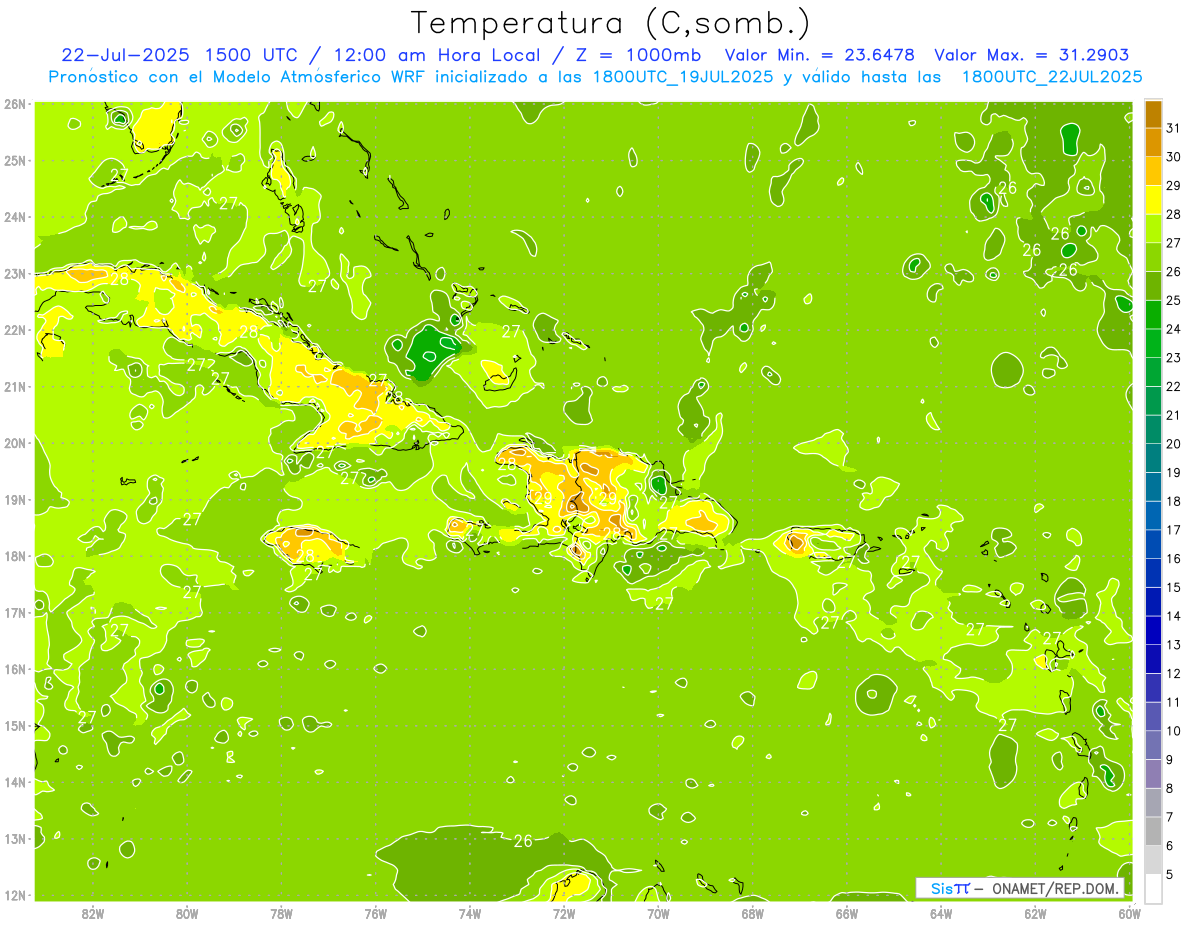This screenshot has width=1200, height=927.
Task: Click the '15N' latitude axis label
Action: coord(15,726)
